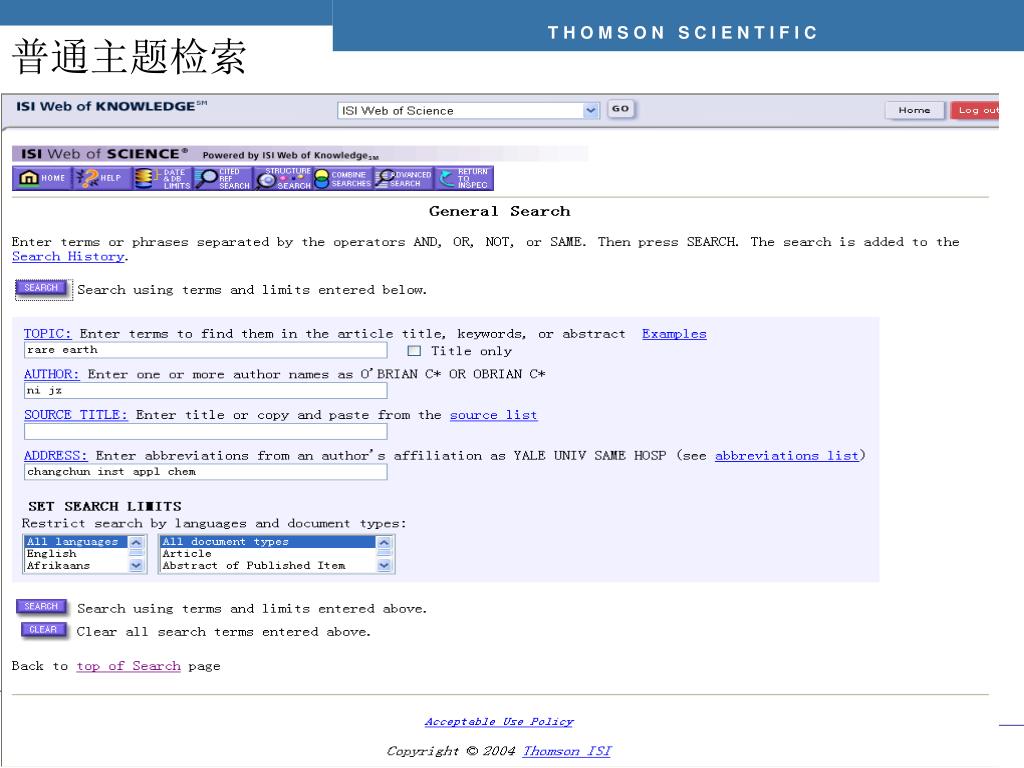Open the Thomson ISI link
The image size is (1024, 768).
coord(567,751)
